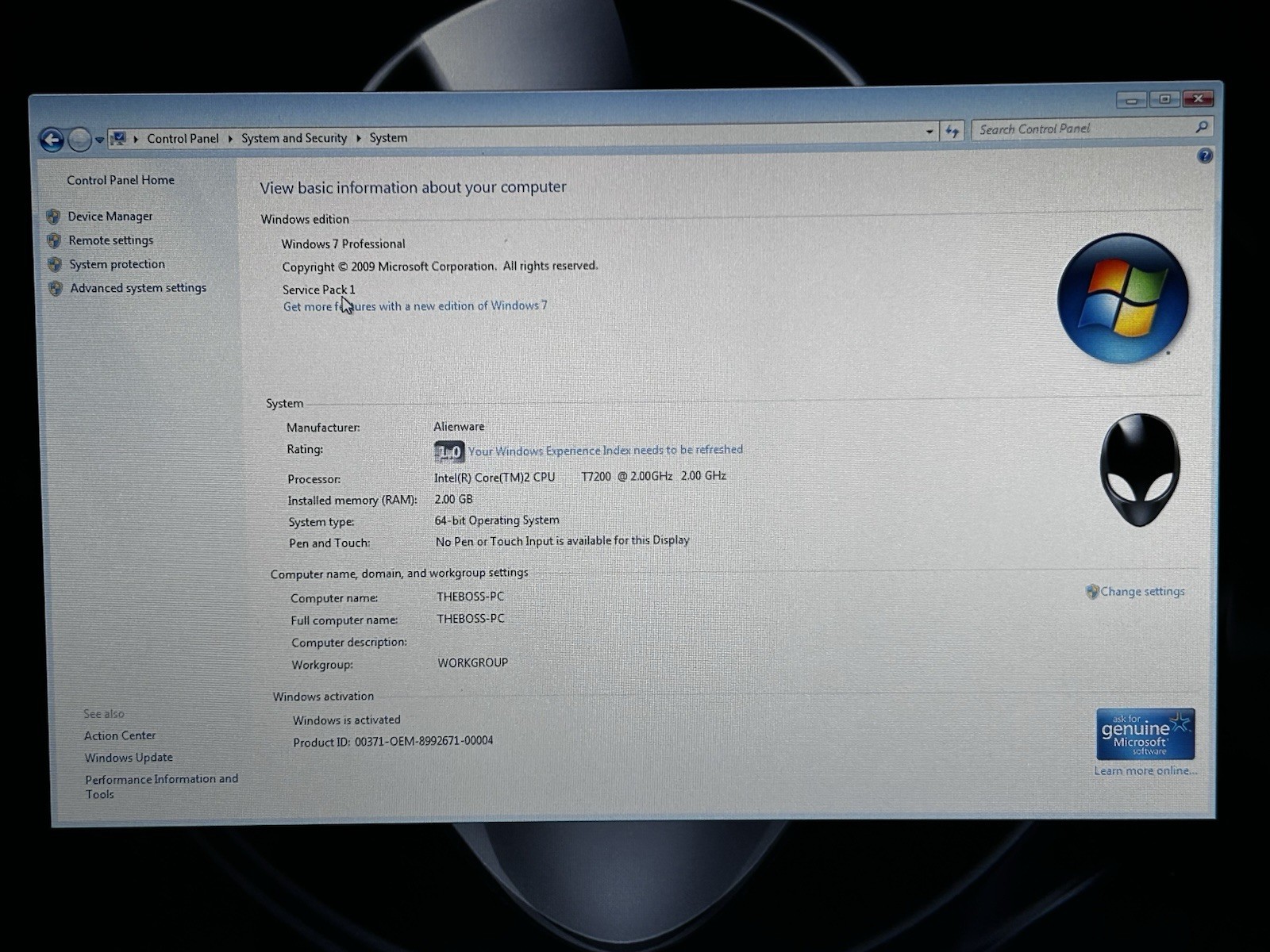The height and width of the screenshot is (952, 1270).
Task: Expand the arrow after Control Panel breadcrumb
Action: pyautogui.click(x=230, y=138)
